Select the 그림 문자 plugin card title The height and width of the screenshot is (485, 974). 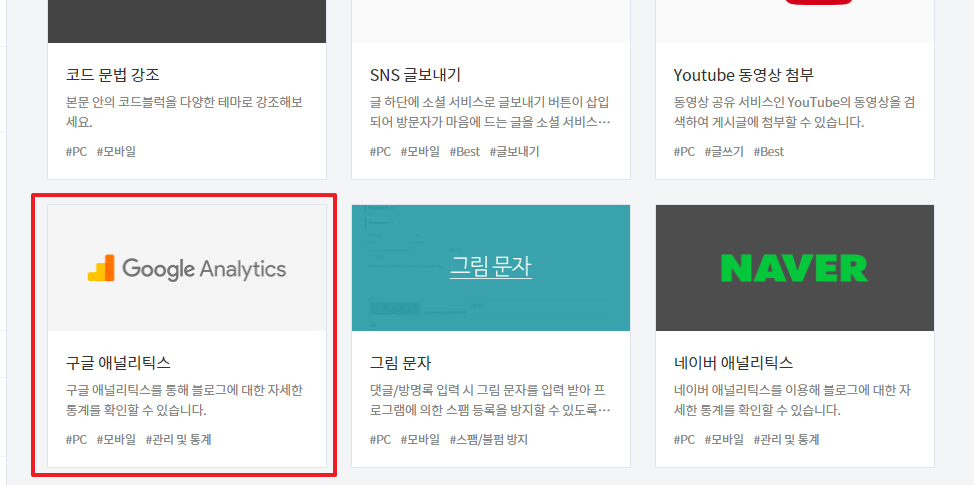pos(400,363)
